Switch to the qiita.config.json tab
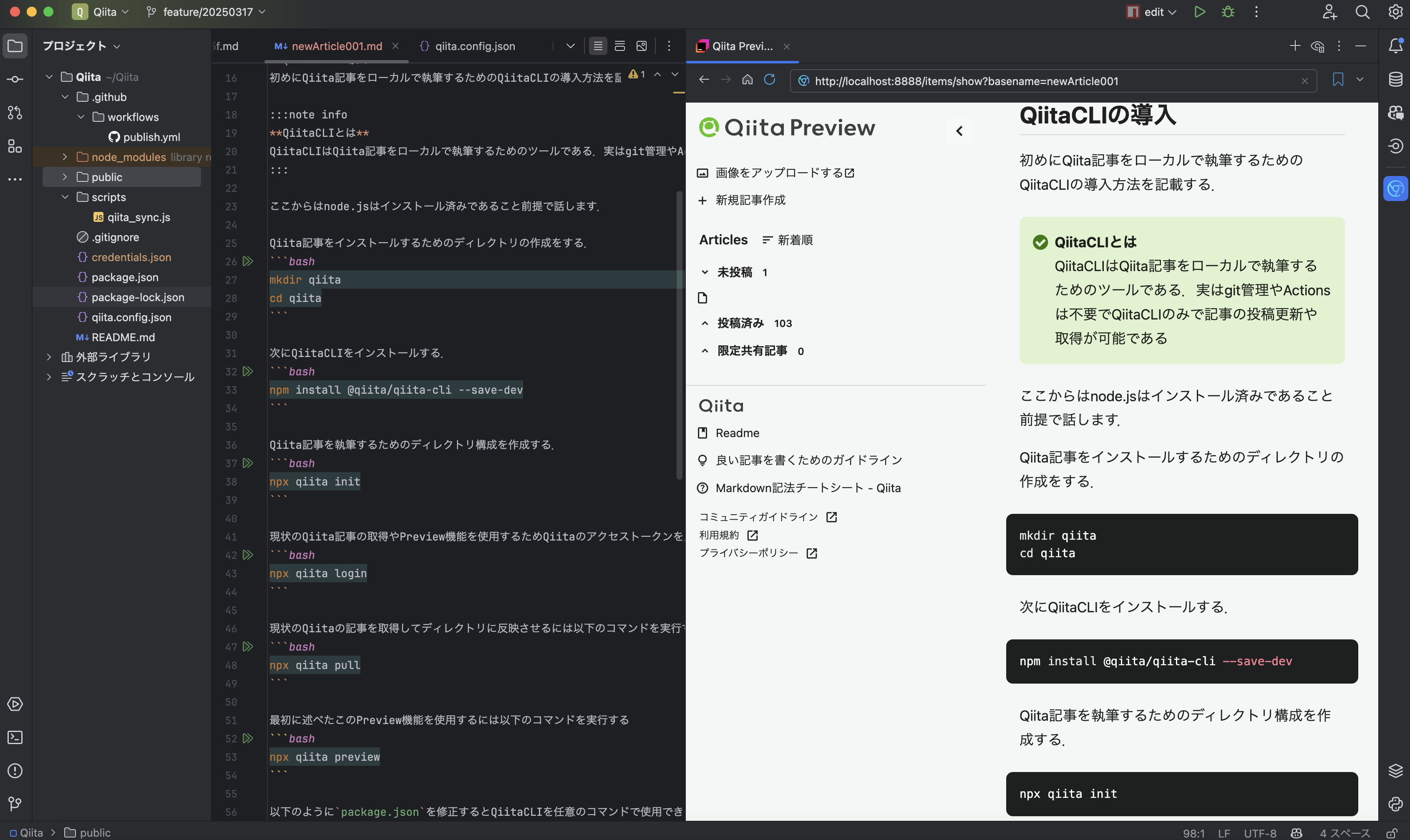 474,46
